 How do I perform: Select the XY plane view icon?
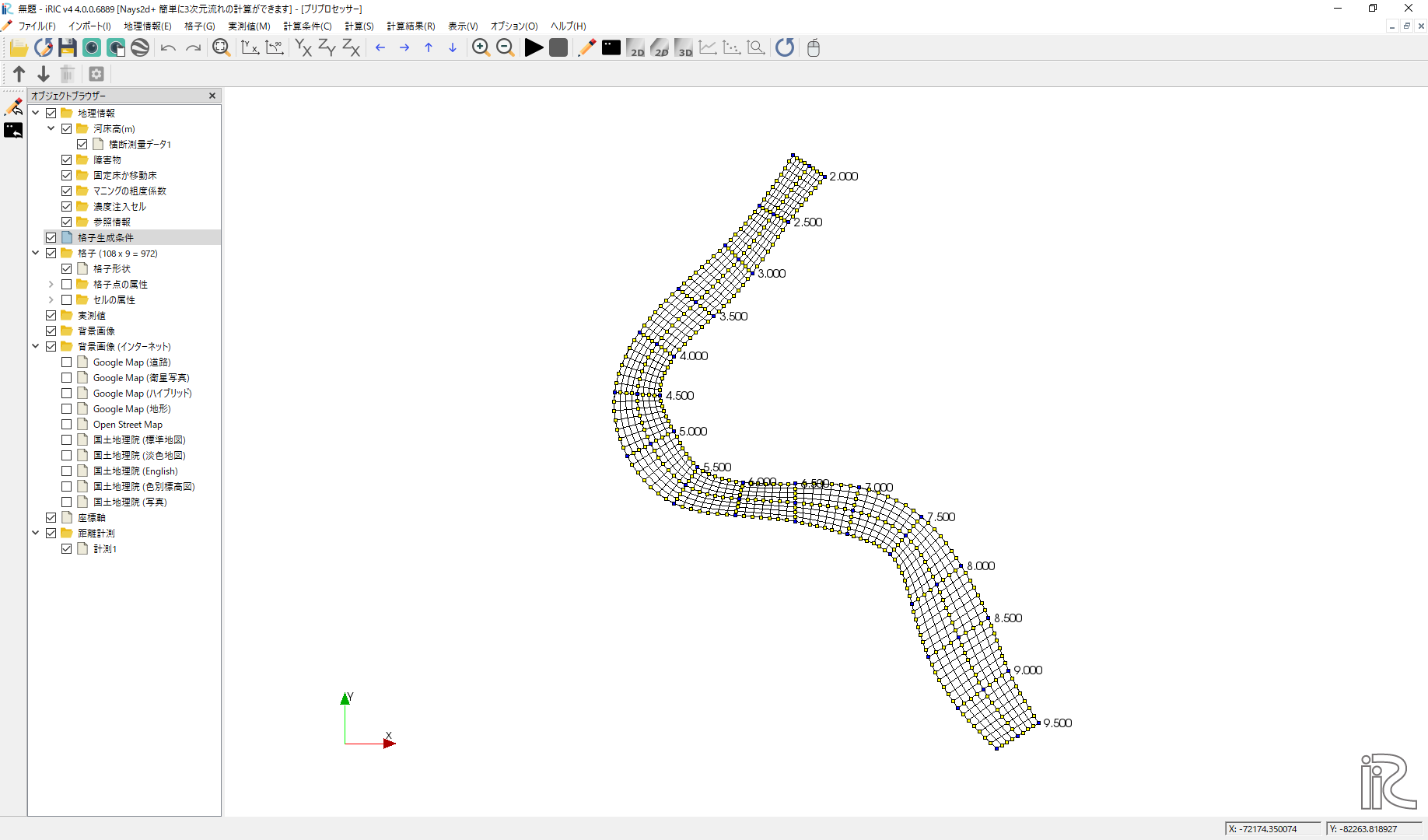303,48
